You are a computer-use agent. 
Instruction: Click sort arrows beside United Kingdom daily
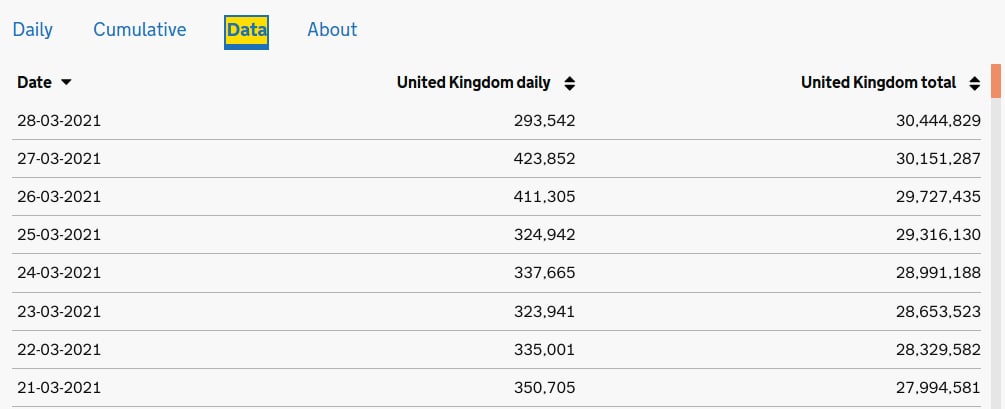570,83
